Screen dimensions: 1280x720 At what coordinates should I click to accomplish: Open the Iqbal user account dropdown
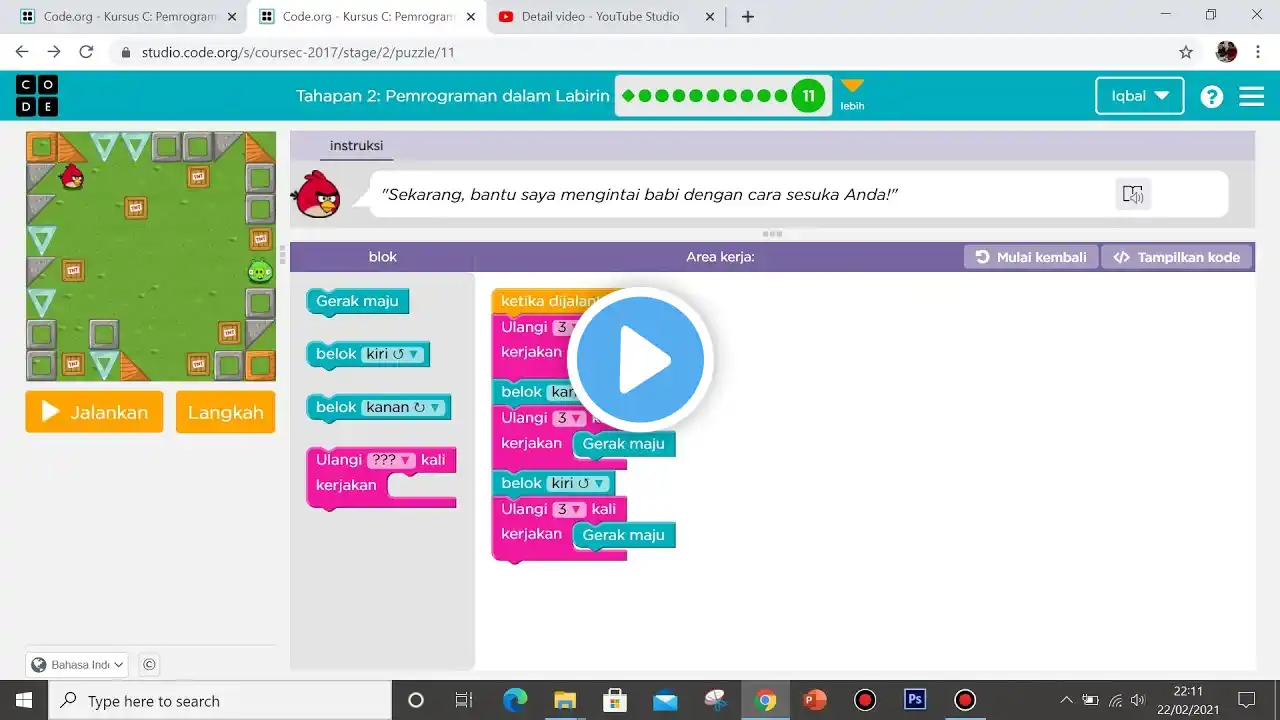pos(1140,96)
